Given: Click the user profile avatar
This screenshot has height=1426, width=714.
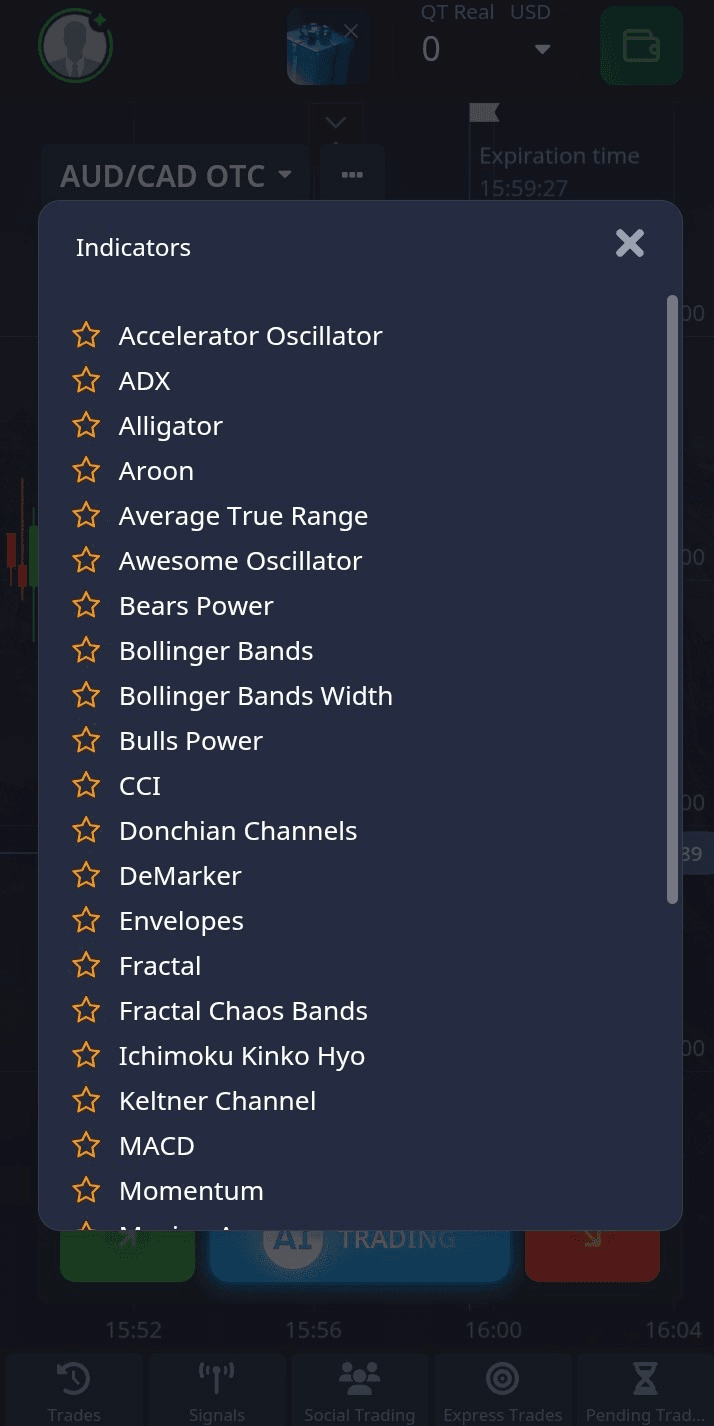Looking at the screenshot, I should click(75, 45).
